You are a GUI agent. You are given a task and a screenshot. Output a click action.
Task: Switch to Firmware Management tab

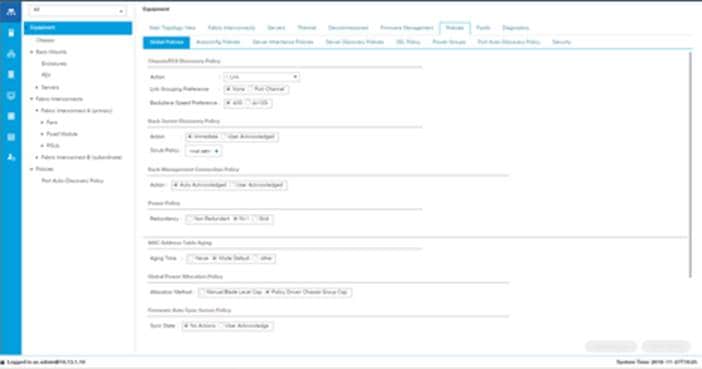coord(407,28)
